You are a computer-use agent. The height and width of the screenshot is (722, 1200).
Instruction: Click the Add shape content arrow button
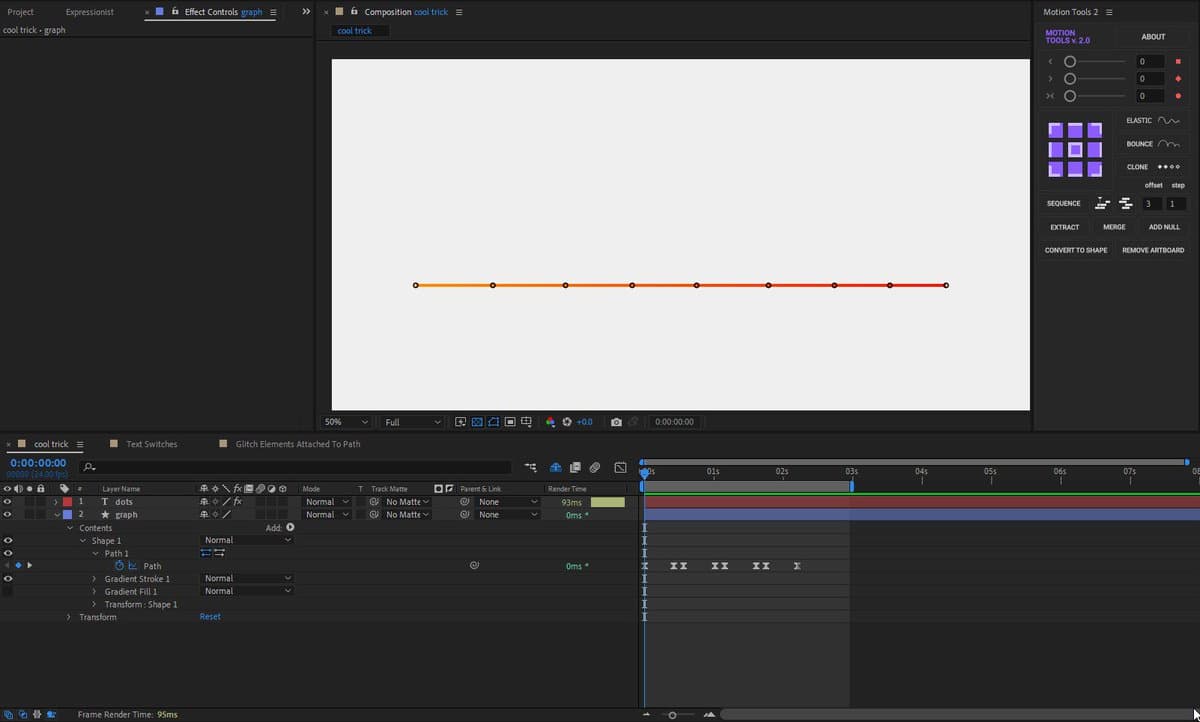pyautogui.click(x=291, y=527)
